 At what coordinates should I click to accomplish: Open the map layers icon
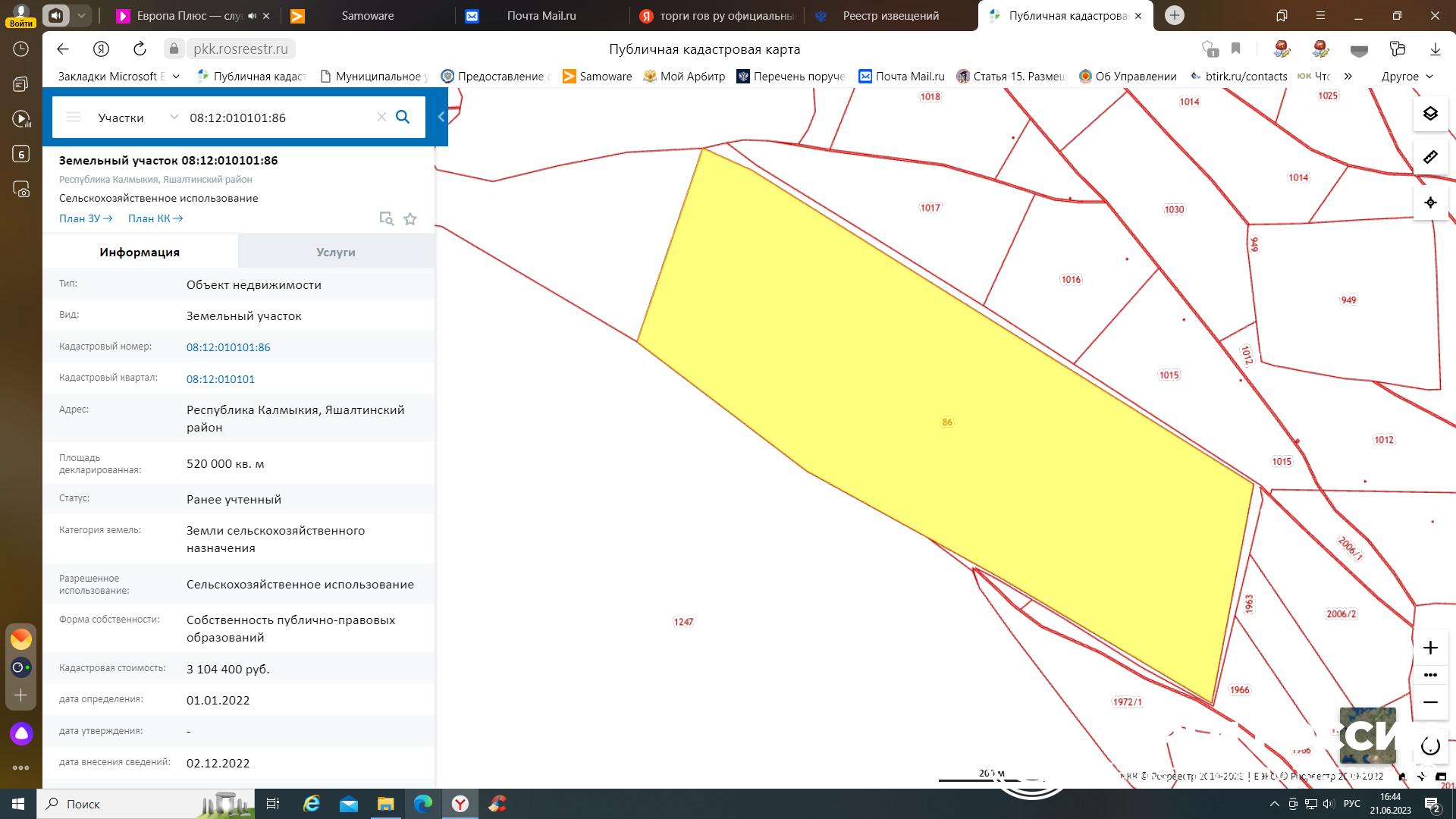(x=1430, y=114)
